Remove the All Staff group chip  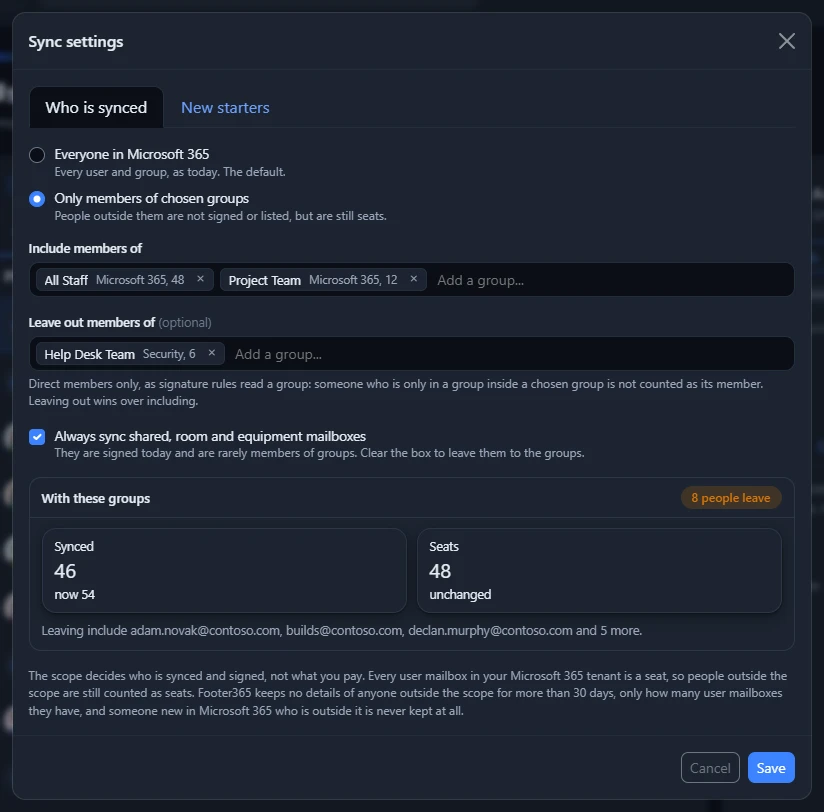pos(200,279)
